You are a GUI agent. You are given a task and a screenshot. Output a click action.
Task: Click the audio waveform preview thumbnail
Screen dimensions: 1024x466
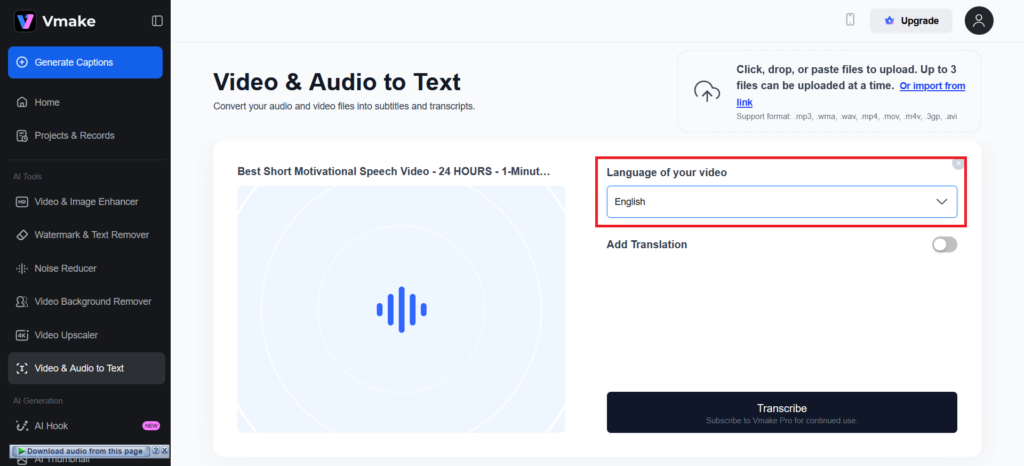pyautogui.click(x=401, y=309)
